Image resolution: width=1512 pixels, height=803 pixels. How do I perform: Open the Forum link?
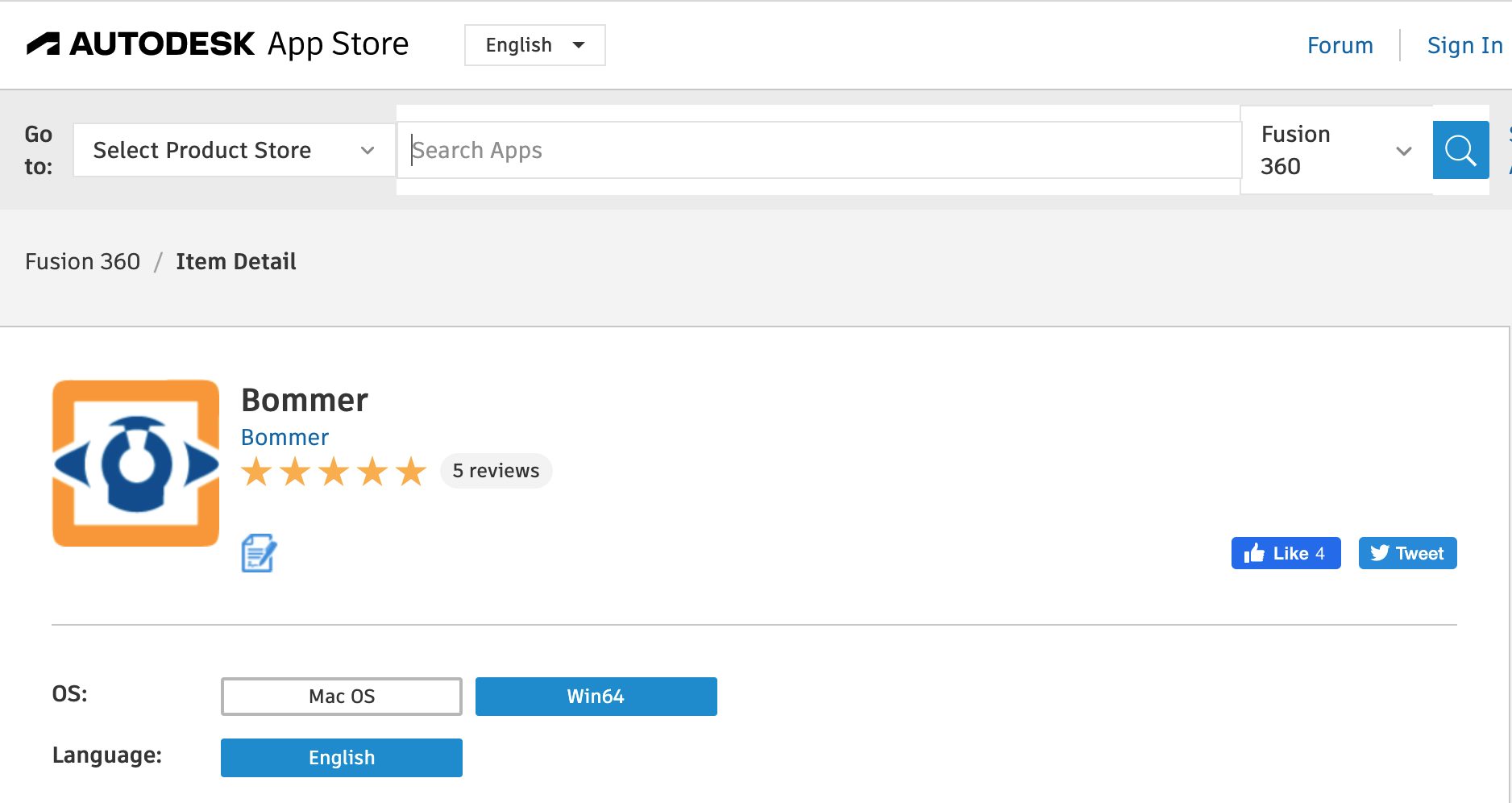tap(1340, 45)
